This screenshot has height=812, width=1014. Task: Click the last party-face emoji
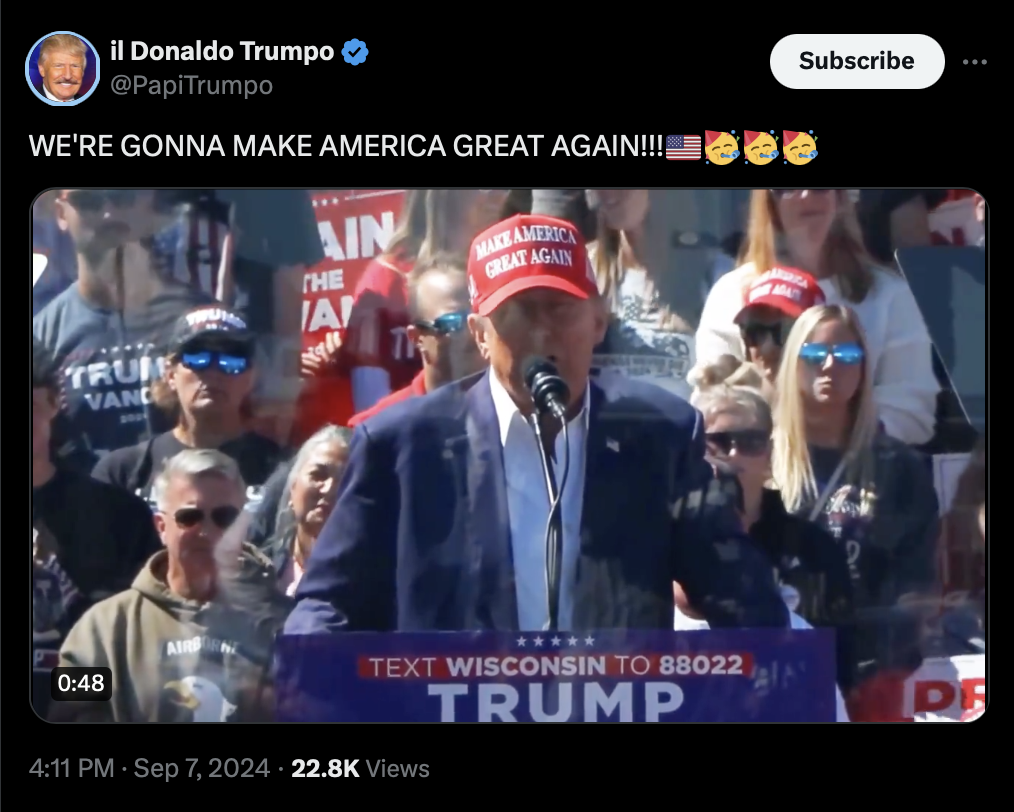[x=800, y=147]
